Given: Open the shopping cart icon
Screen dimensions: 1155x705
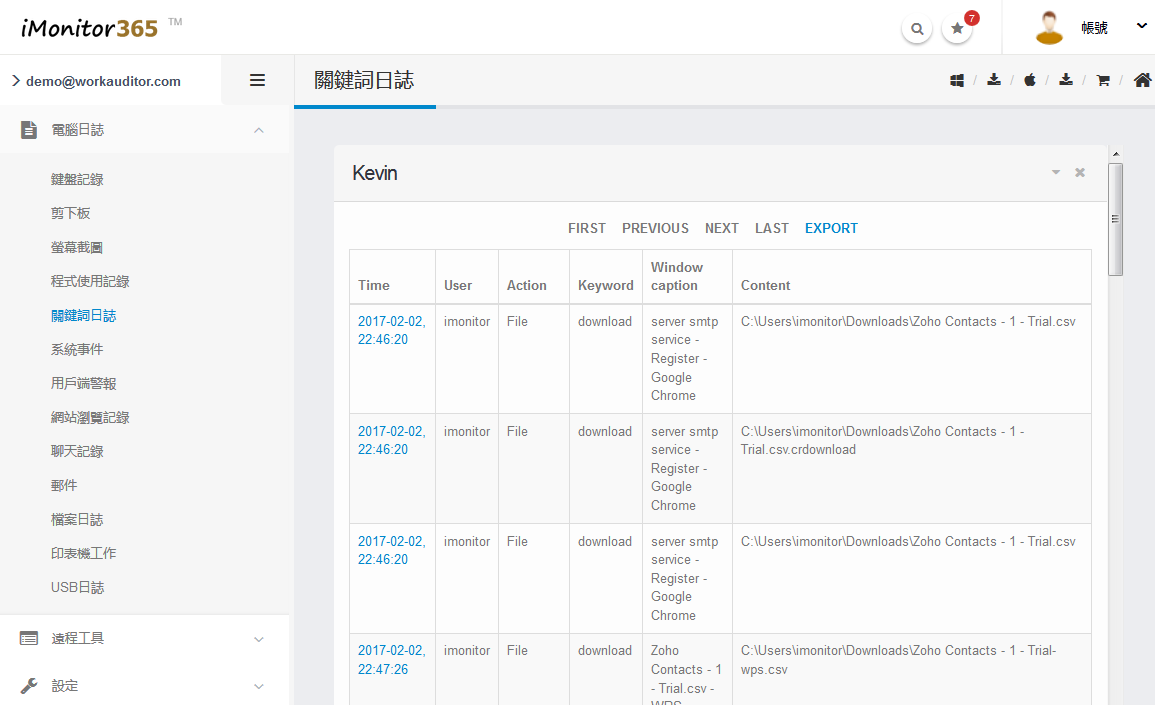Looking at the screenshot, I should point(1103,80).
